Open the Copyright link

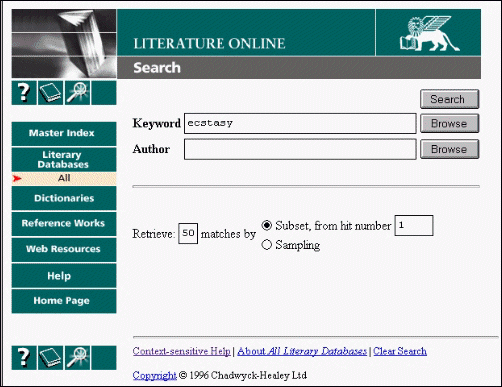(154, 376)
